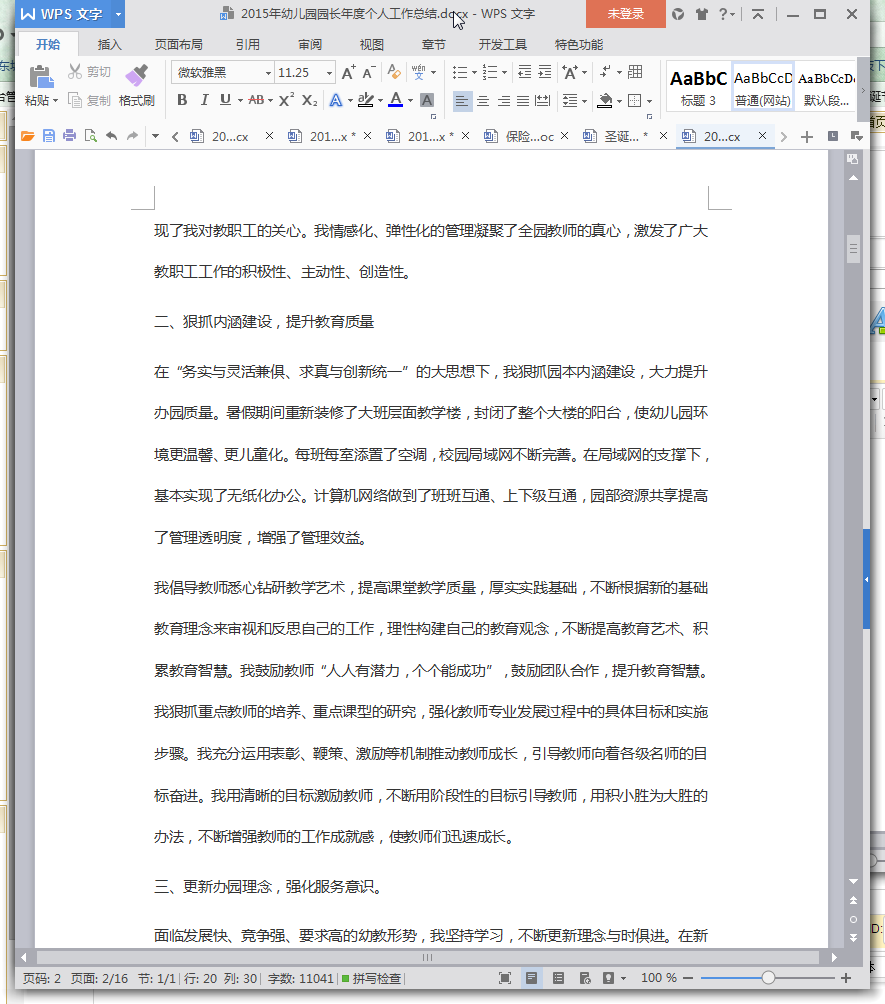Decrease font size with the A- icon
This screenshot has width=885, height=1004.
(x=368, y=72)
